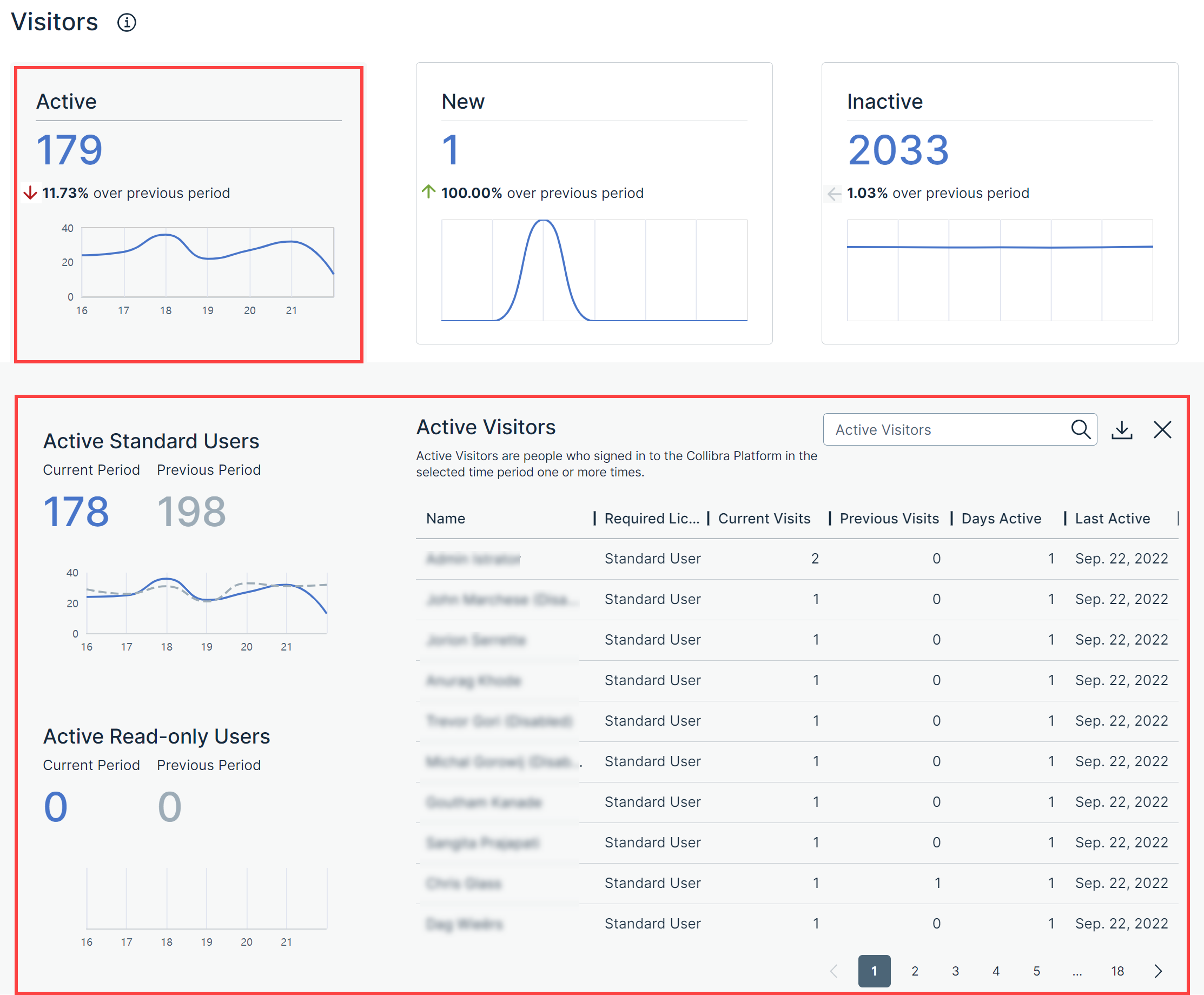Viewport: 1204px width, 995px height.
Task: Open page 2 of results
Action: [915, 971]
